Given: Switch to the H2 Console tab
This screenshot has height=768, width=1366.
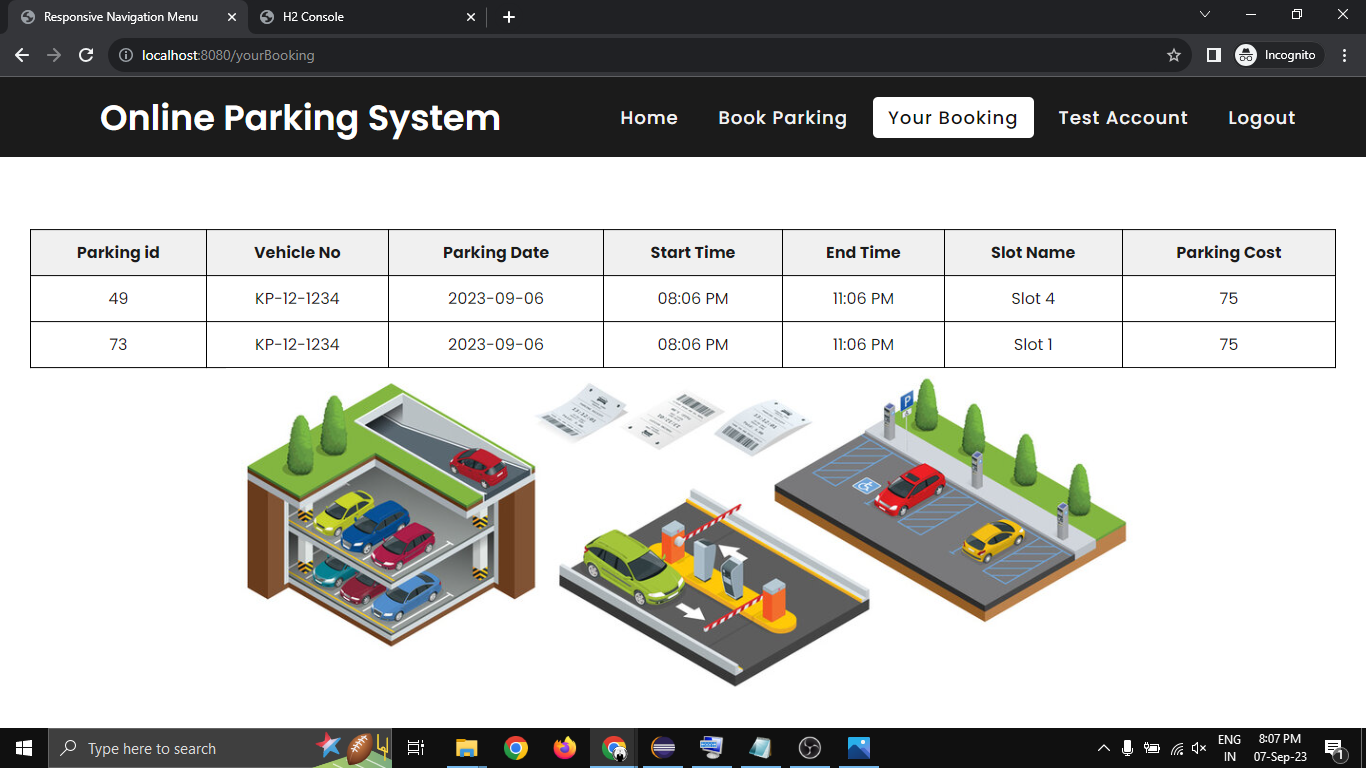Looking at the screenshot, I should tap(365, 17).
